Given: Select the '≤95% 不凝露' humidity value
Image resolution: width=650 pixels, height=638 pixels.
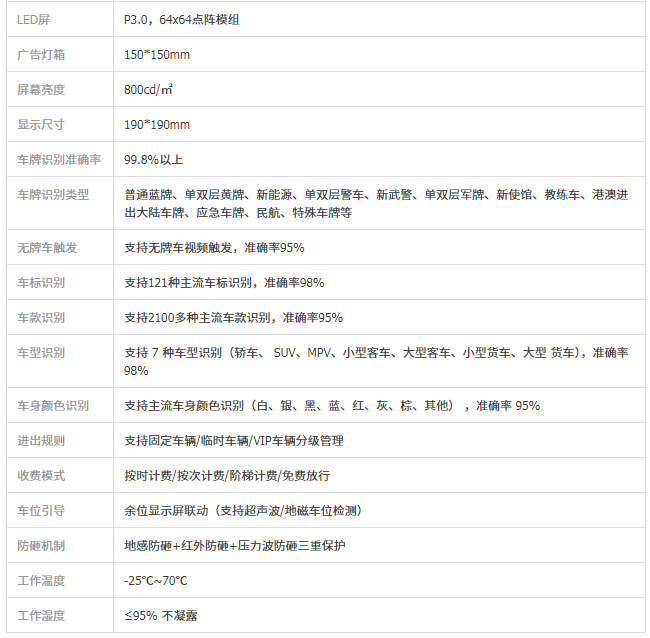Looking at the screenshot, I should (161, 616).
